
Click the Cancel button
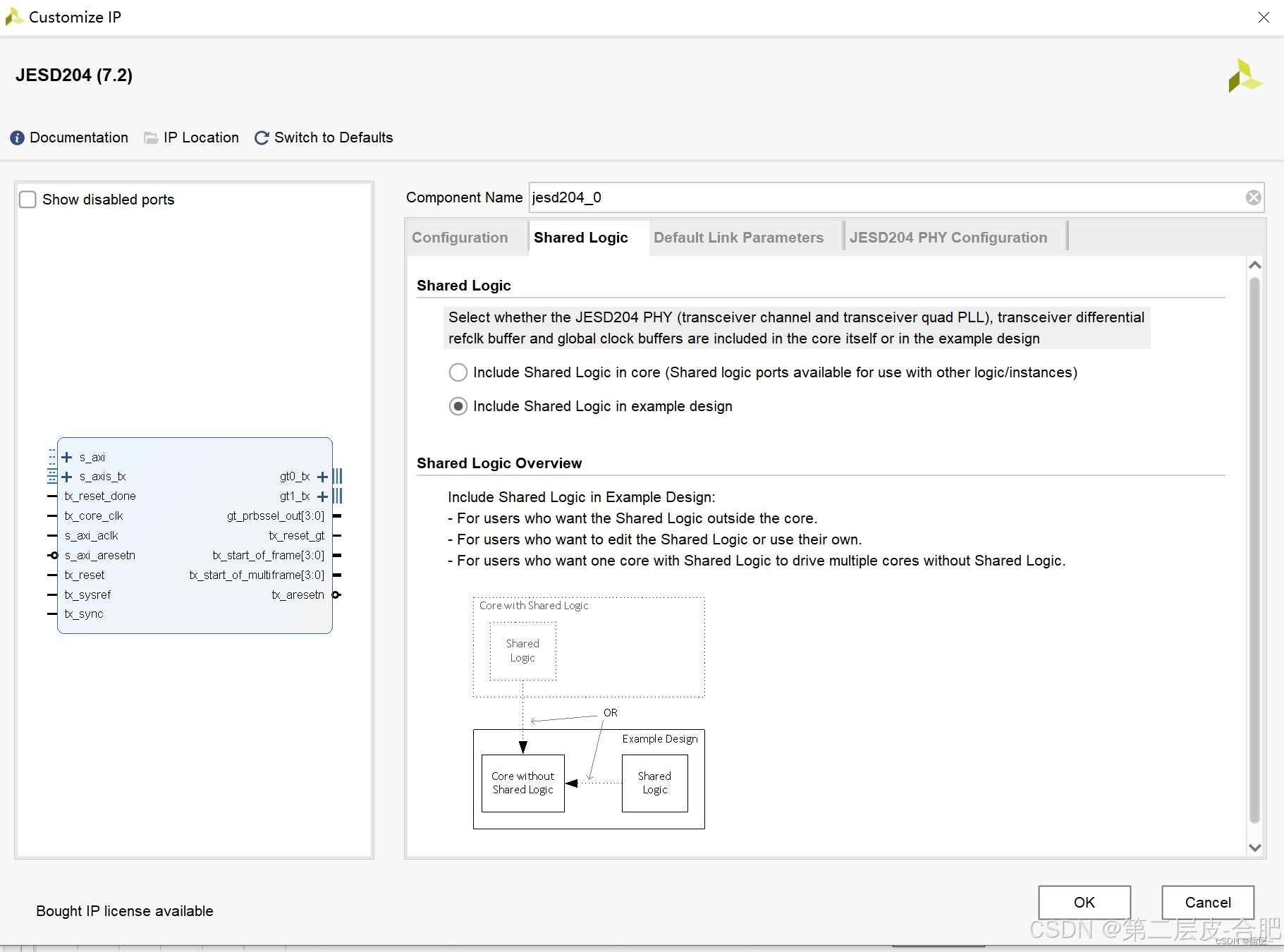click(1208, 903)
